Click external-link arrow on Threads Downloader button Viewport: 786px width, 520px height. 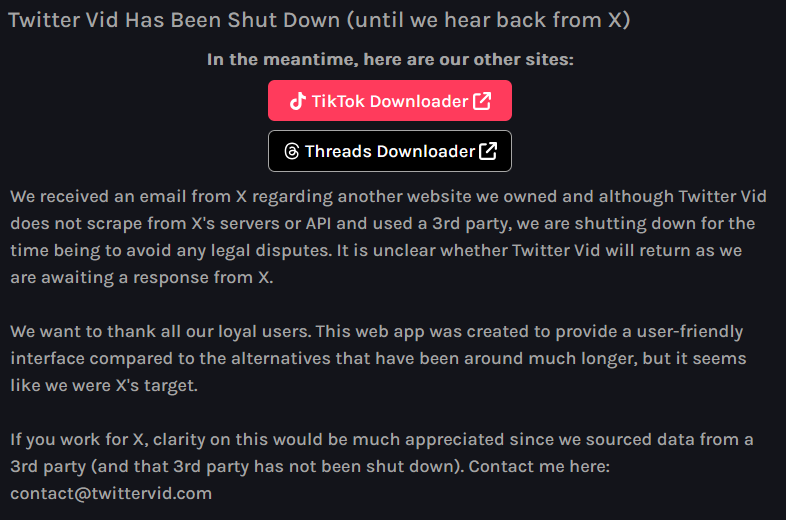click(488, 151)
